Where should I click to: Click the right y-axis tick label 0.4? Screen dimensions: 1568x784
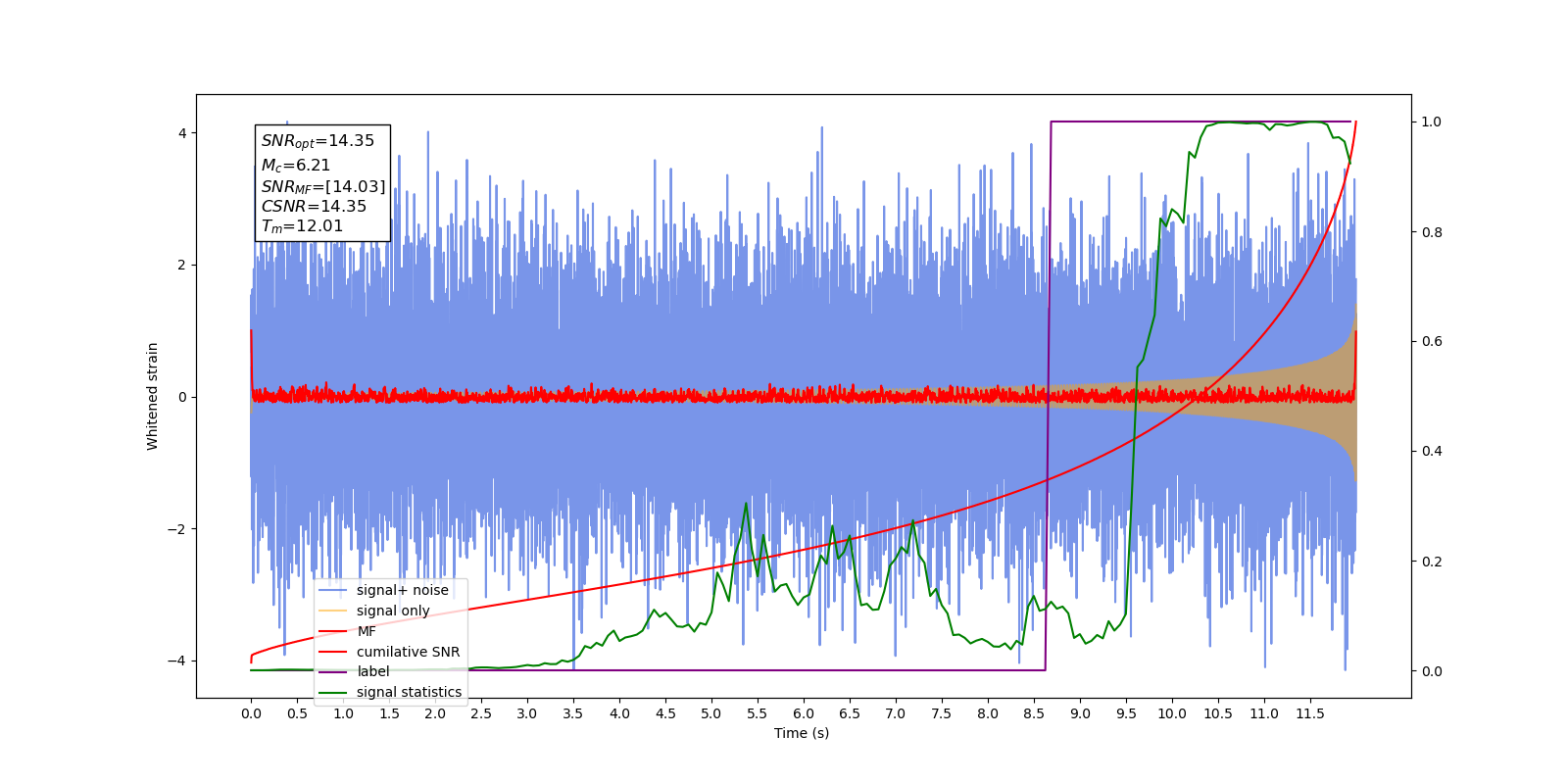coord(1432,451)
